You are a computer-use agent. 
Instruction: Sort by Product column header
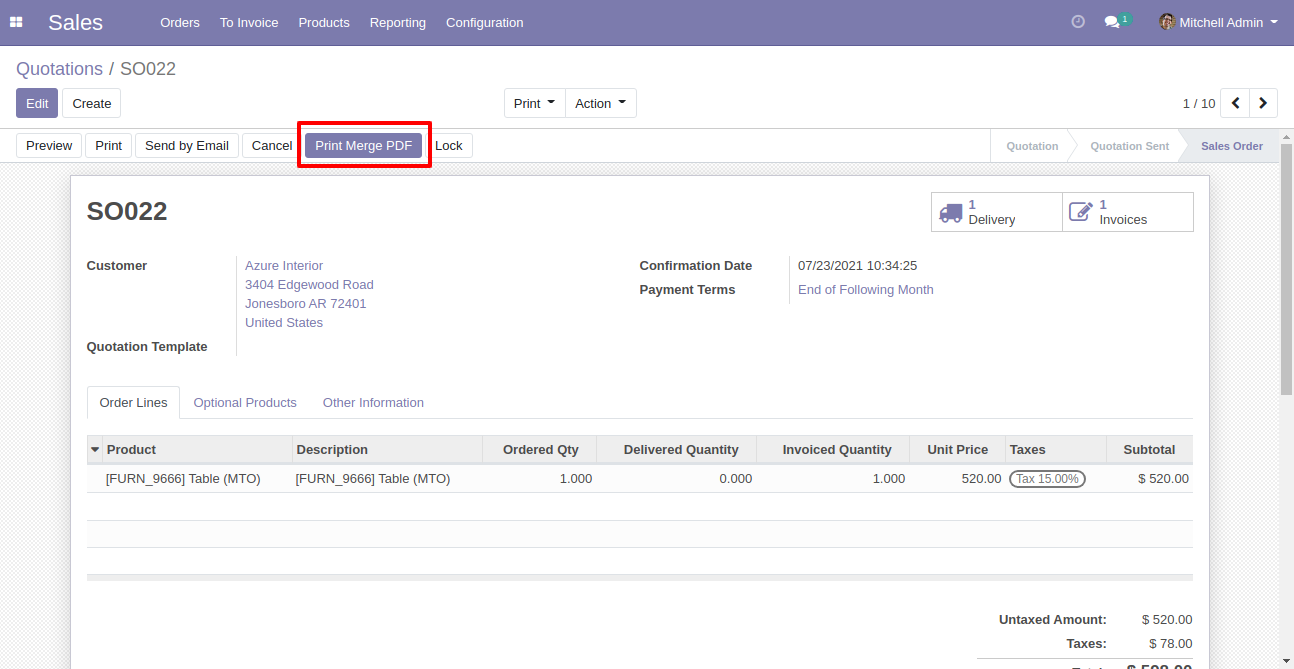(198, 450)
